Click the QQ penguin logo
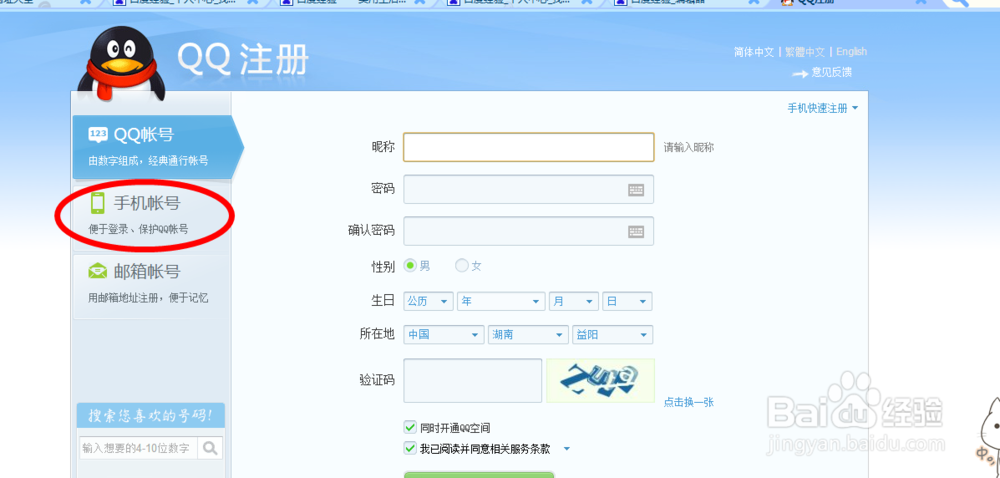The width and height of the screenshot is (1000, 478). (x=121, y=64)
